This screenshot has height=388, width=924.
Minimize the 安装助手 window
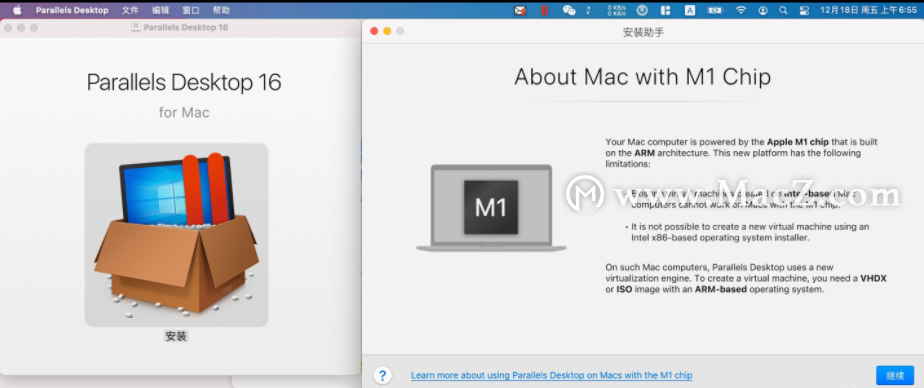[x=387, y=31]
